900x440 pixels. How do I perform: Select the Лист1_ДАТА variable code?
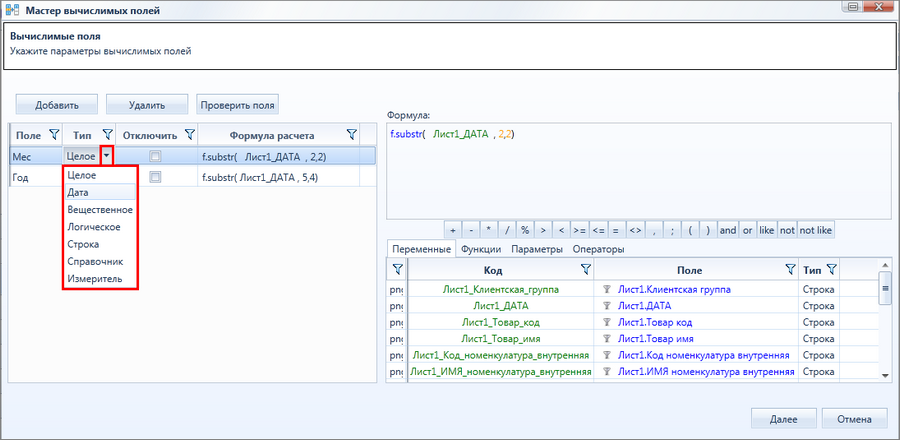pyautogui.click(x=501, y=306)
